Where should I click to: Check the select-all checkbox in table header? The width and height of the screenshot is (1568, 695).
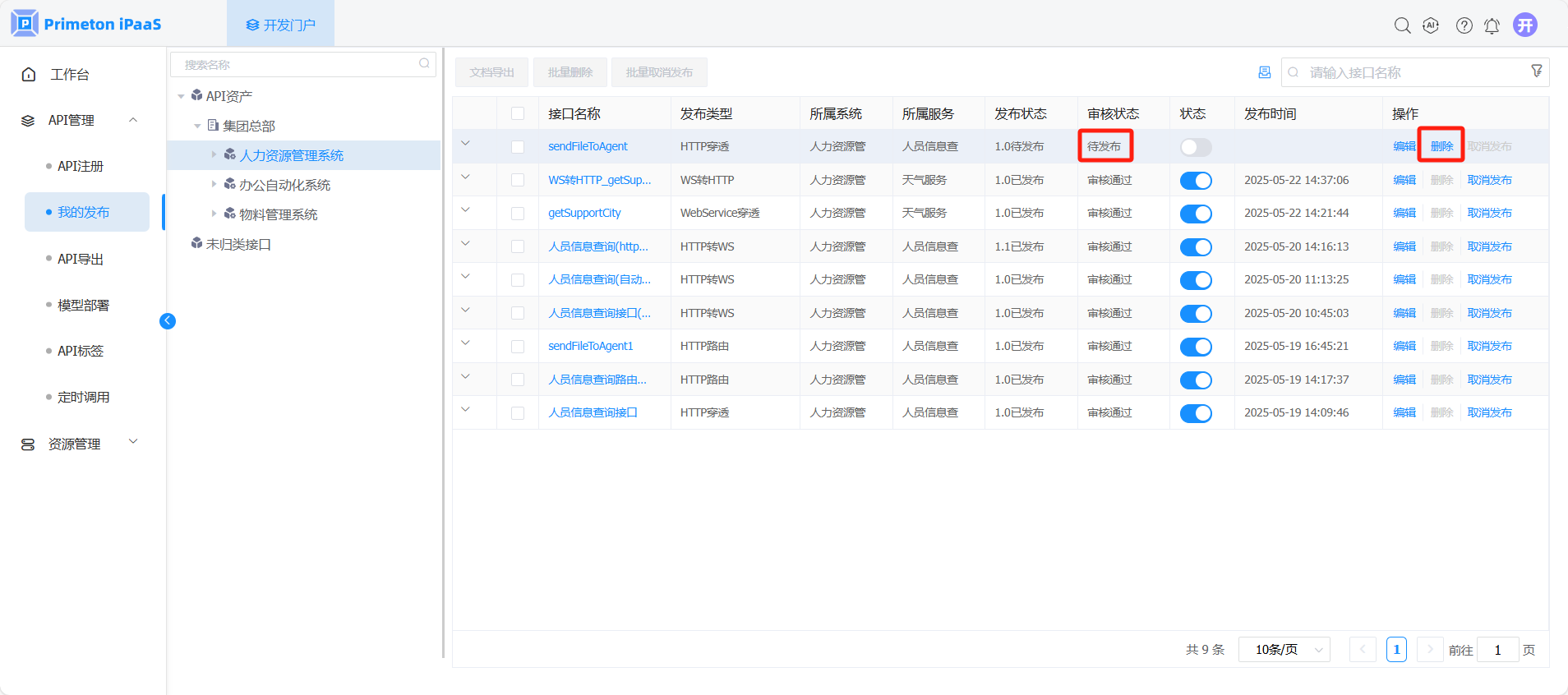(x=518, y=113)
